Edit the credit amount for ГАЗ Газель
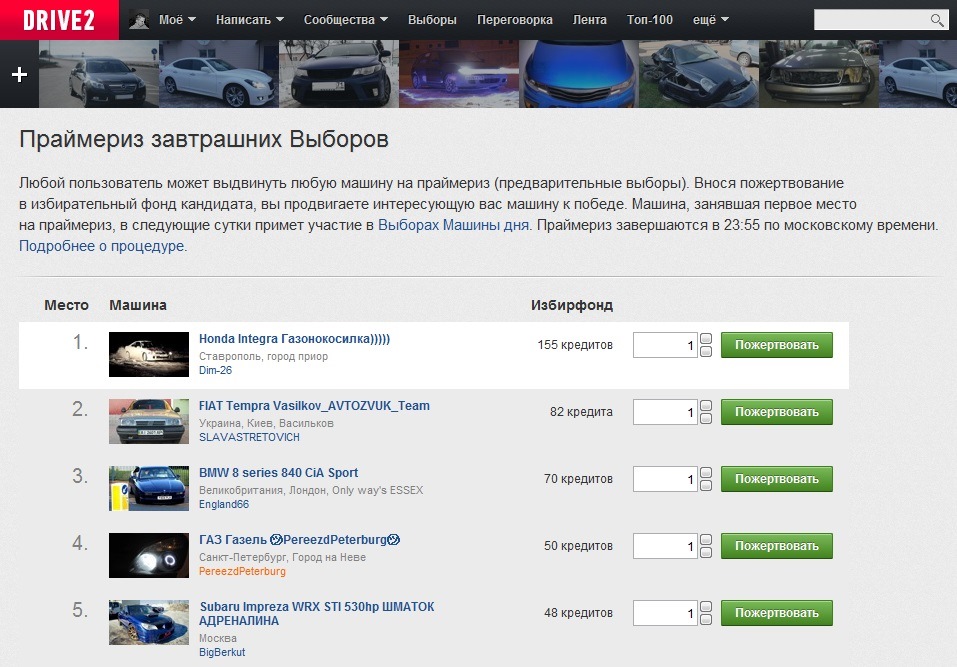Image resolution: width=957 pixels, height=667 pixels. tap(665, 546)
